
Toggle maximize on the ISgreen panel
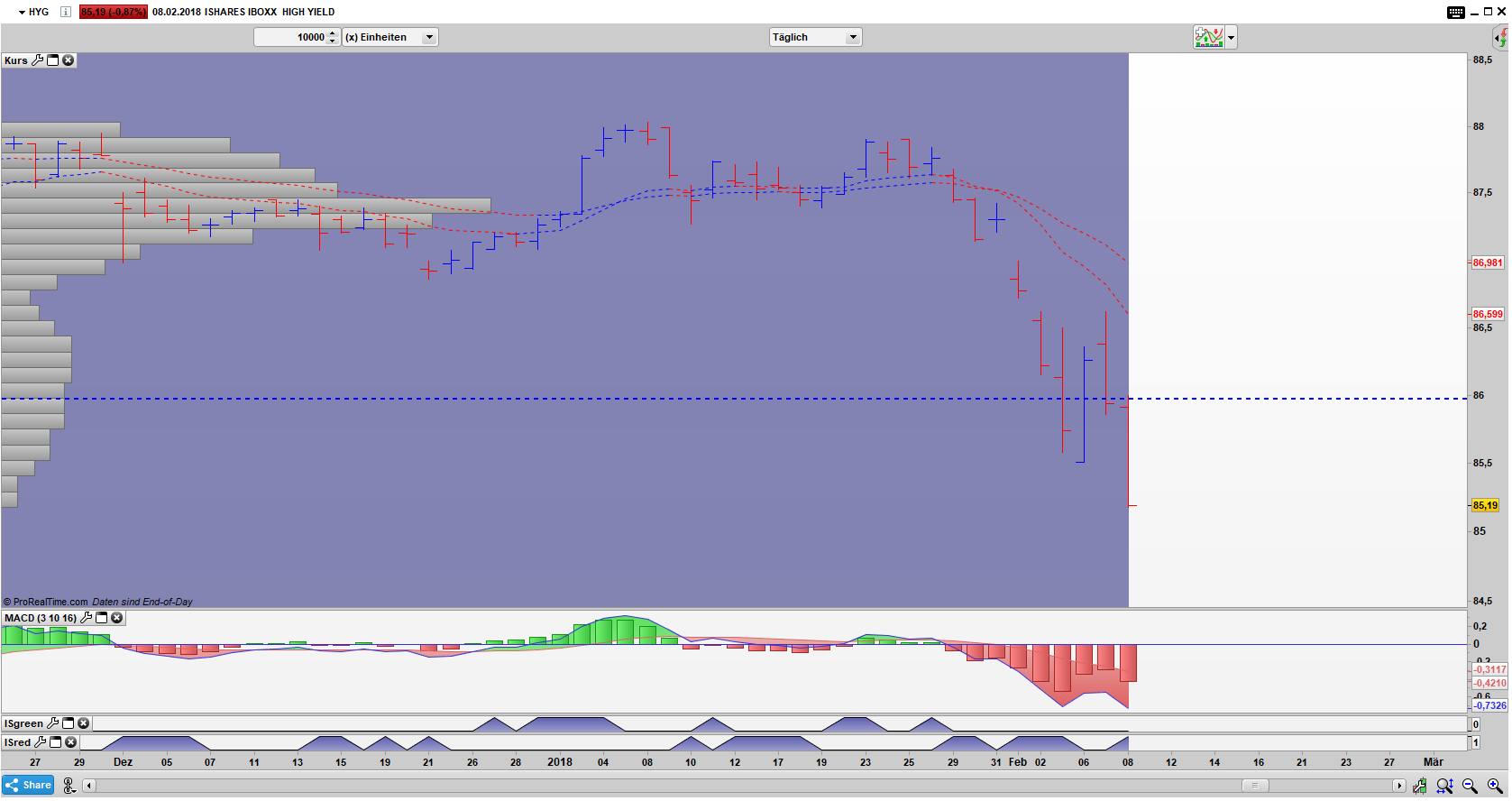(69, 723)
